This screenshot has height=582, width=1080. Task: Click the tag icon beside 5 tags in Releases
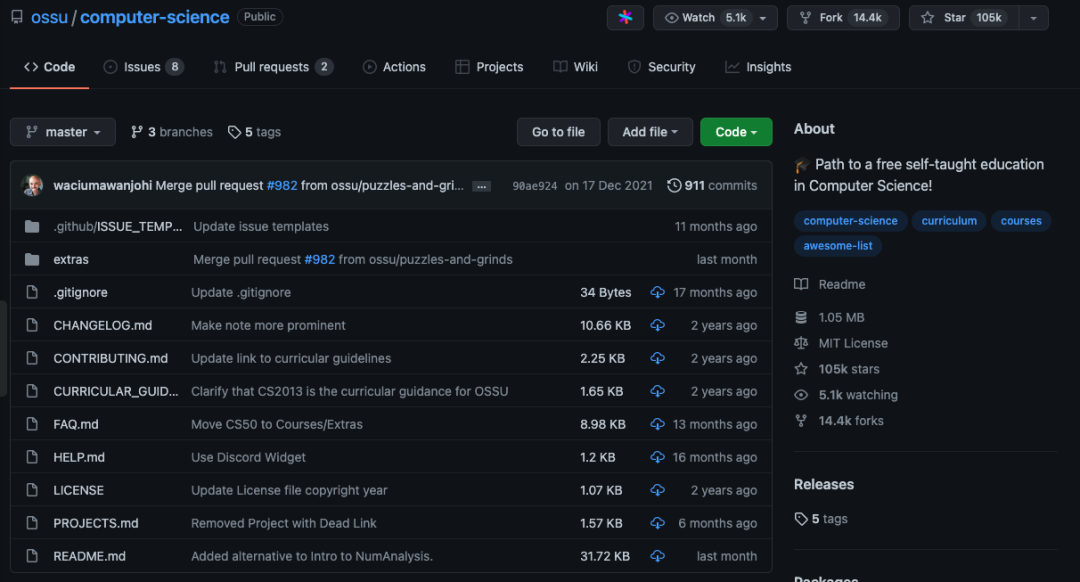click(x=800, y=519)
